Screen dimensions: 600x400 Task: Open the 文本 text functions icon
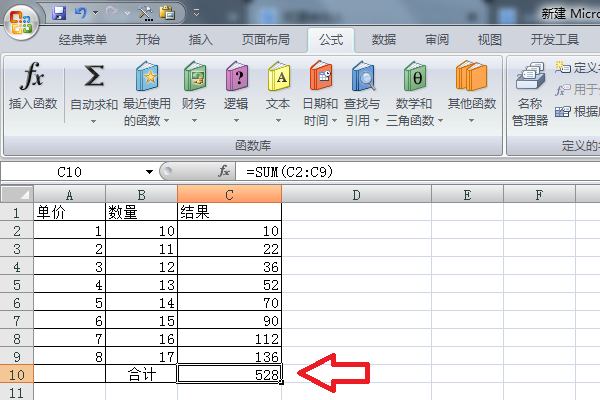pos(278,78)
